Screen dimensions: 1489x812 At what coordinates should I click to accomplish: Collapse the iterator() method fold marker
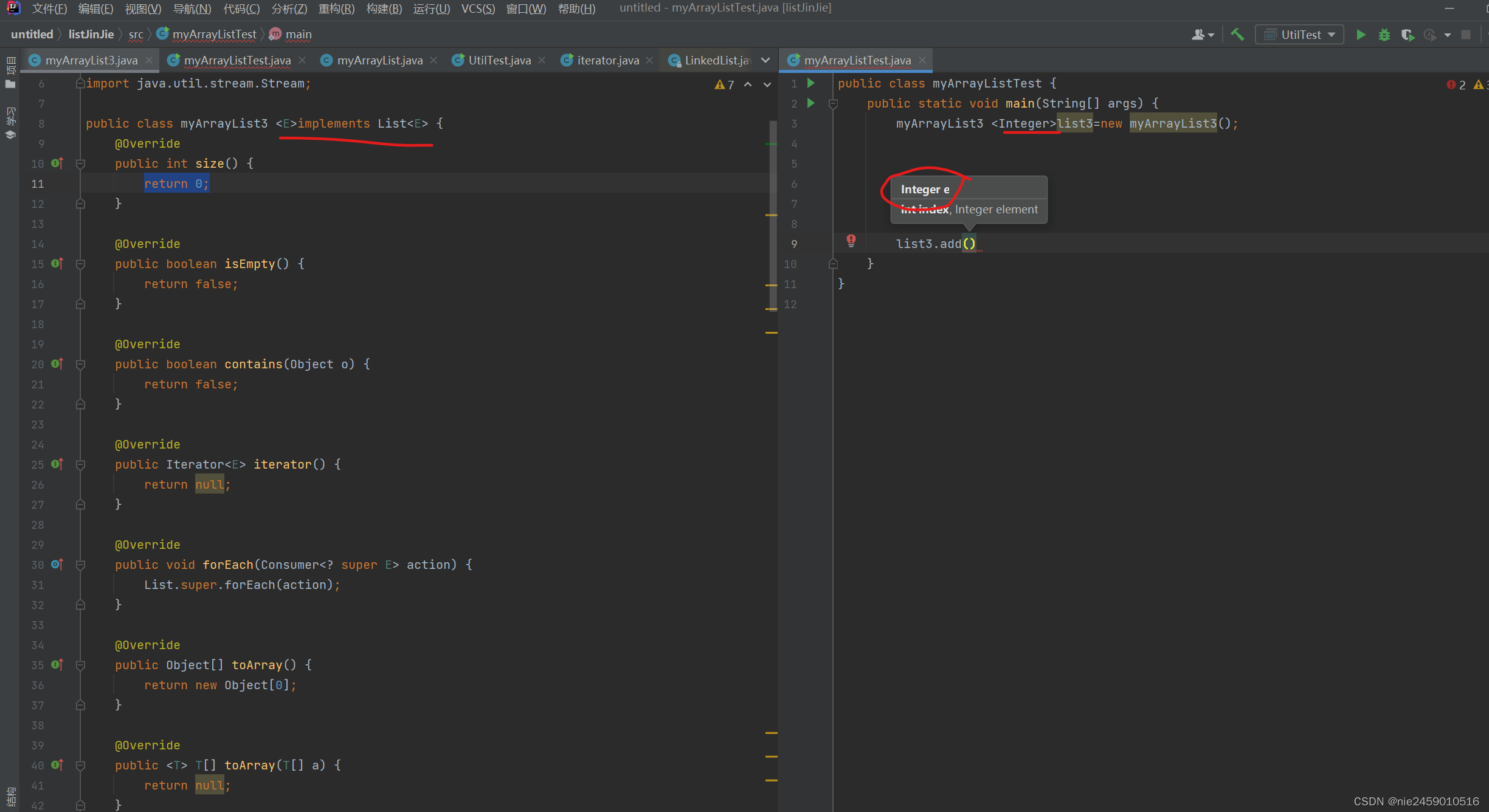(x=80, y=464)
